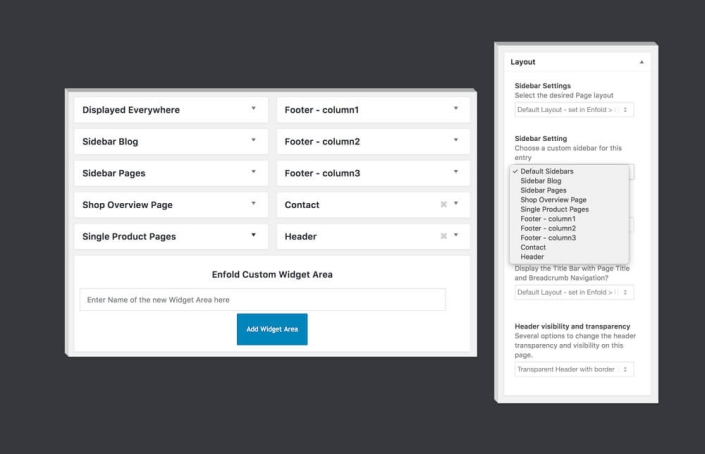Remove the Header widget area via X icon
The height and width of the screenshot is (454, 705).
click(443, 236)
